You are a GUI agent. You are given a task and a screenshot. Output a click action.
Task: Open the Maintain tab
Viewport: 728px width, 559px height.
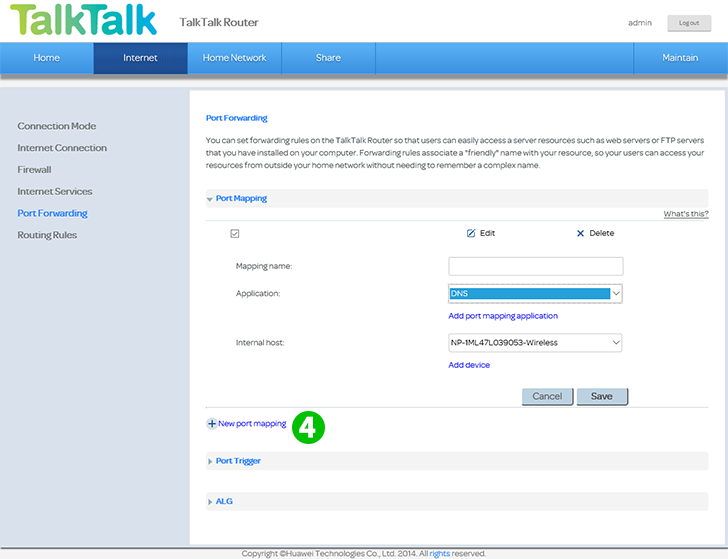point(680,58)
